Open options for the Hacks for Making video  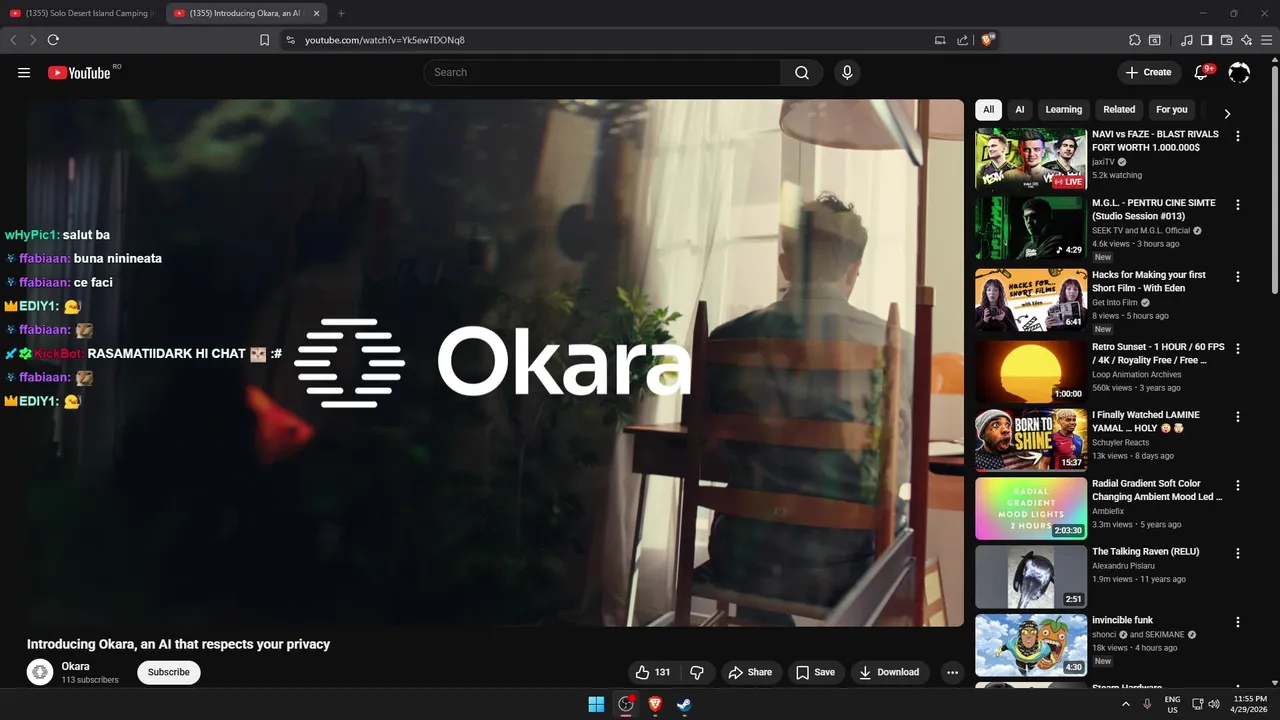(x=1238, y=277)
